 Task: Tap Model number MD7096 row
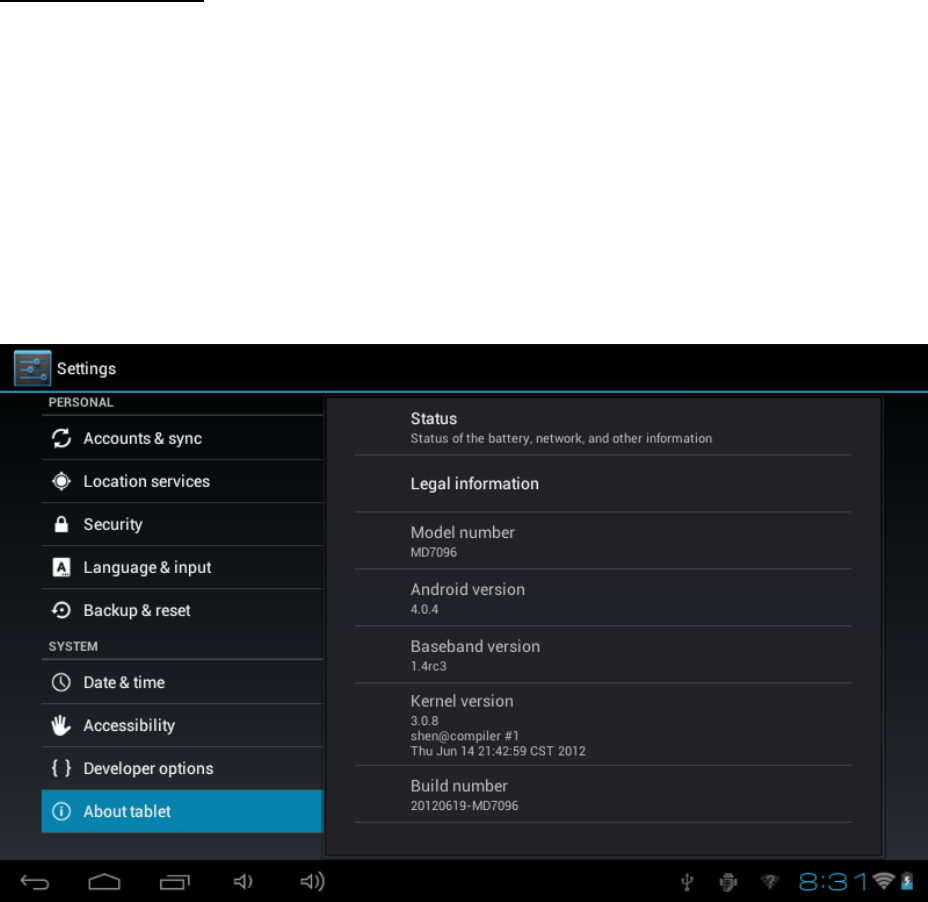[602, 541]
